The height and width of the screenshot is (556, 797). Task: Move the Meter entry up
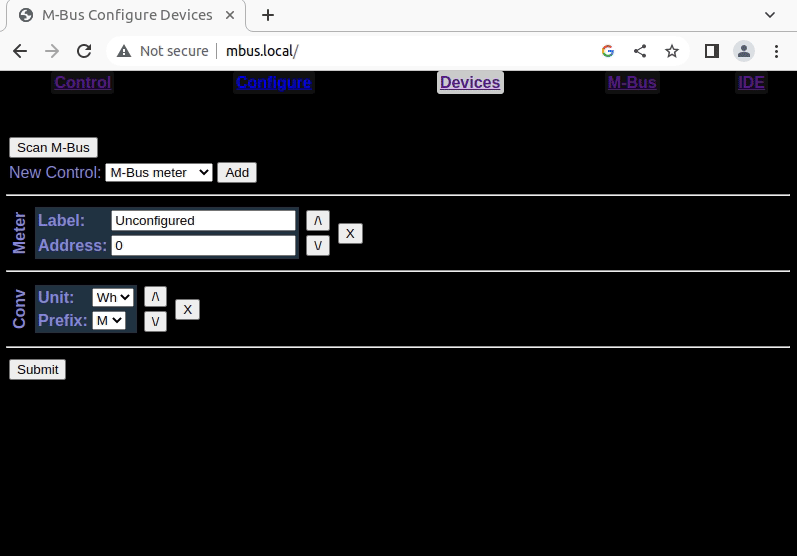click(x=318, y=221)
